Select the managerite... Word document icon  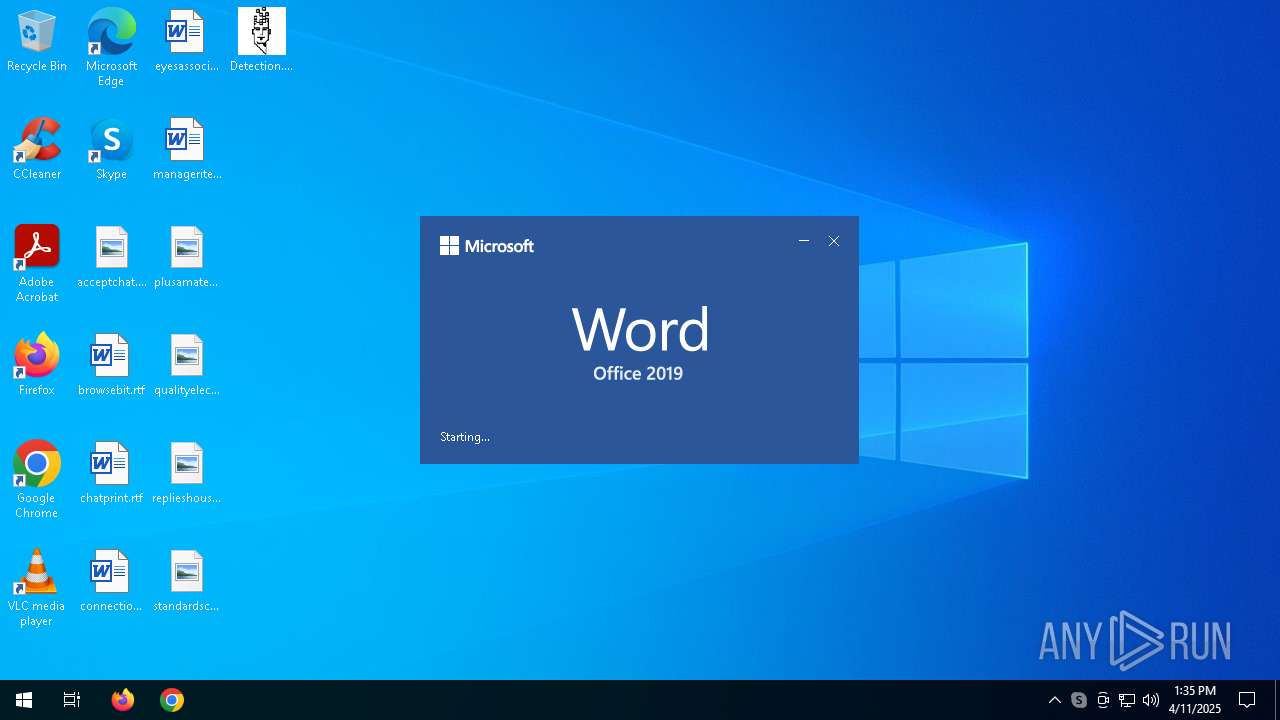click(x=186, y=149)
